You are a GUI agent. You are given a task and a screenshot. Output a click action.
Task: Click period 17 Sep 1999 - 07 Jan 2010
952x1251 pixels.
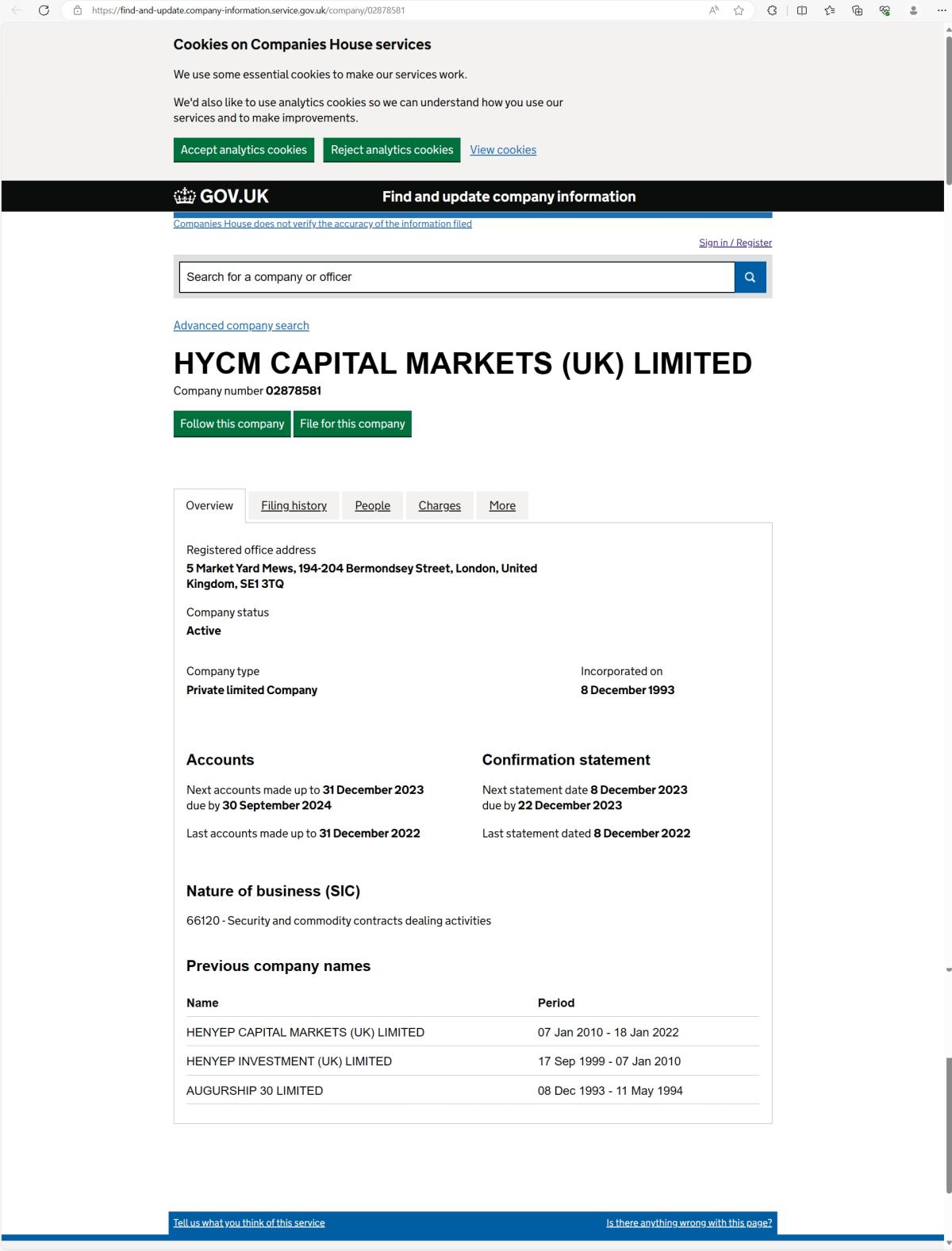tap(609, 1061)
